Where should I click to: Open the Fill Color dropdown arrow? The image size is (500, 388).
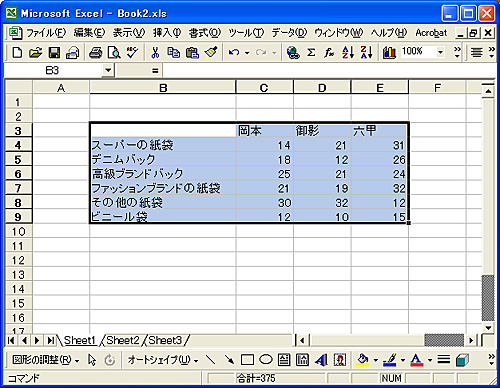coord(376,360)
